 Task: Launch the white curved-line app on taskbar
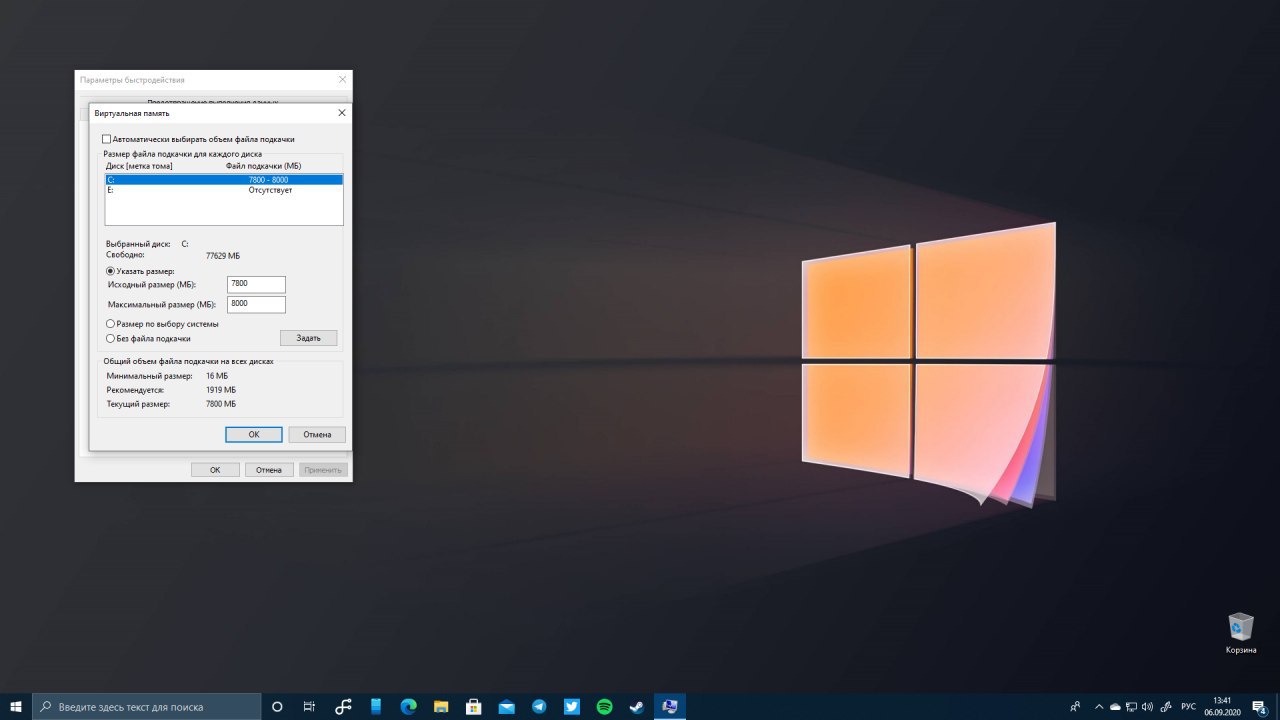[343, 706]
